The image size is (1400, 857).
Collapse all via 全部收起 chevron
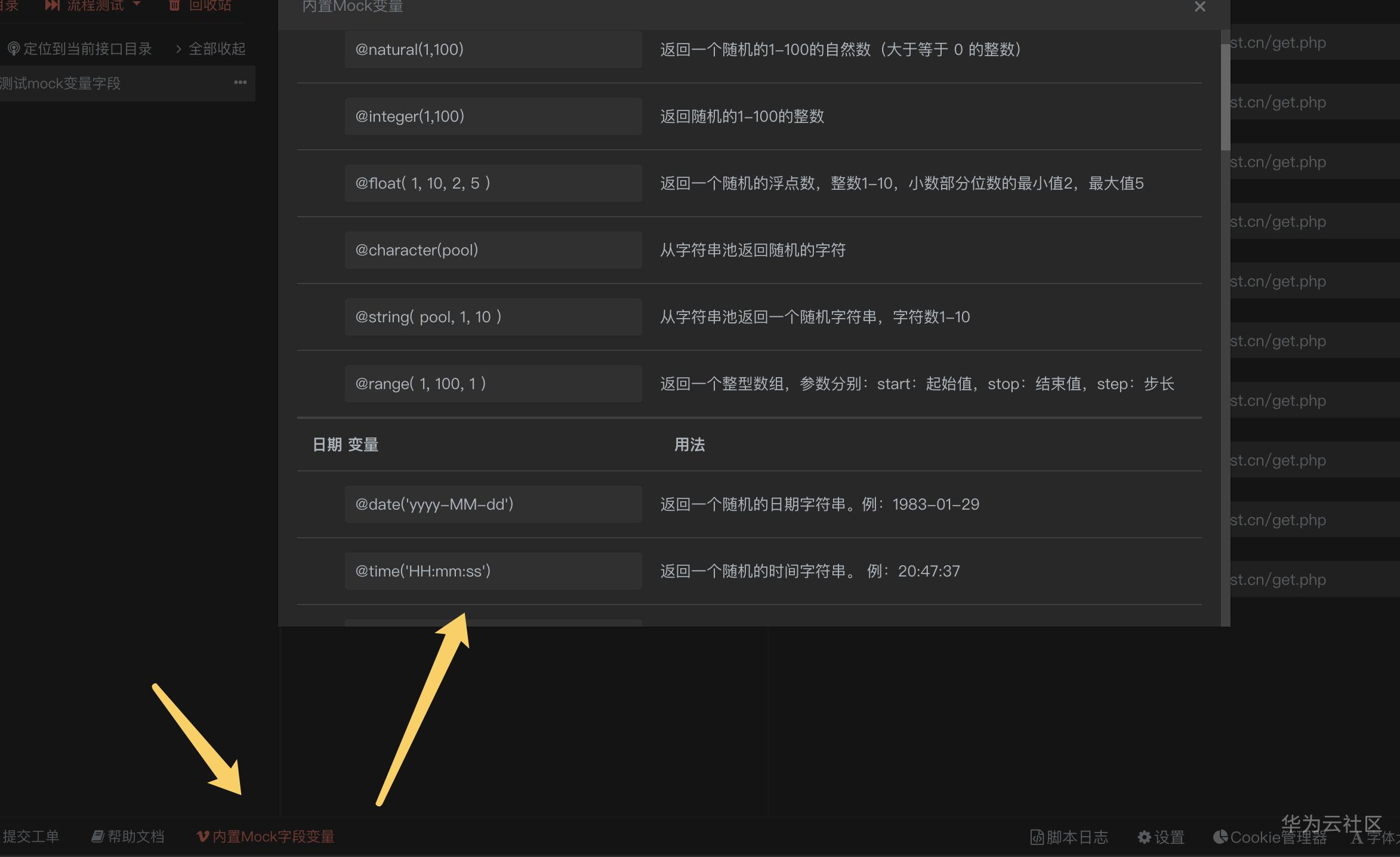tap(178, 49)
